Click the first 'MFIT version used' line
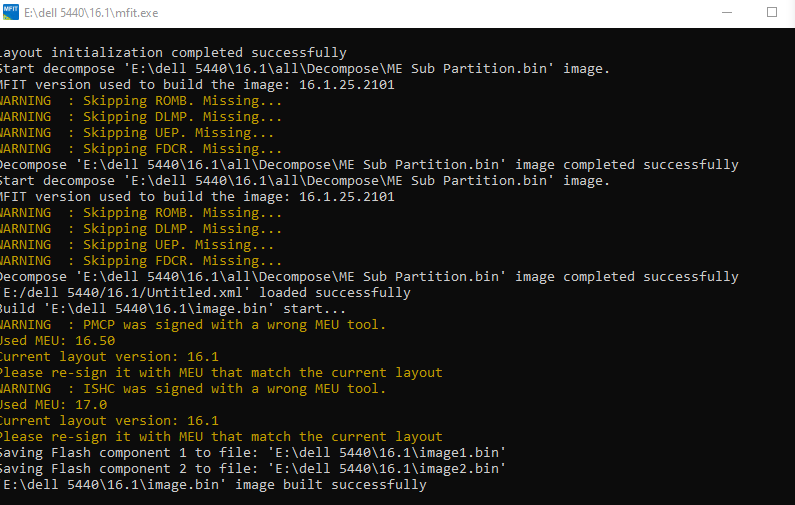This screenshot has width=795, height=505. coord(195,84)
